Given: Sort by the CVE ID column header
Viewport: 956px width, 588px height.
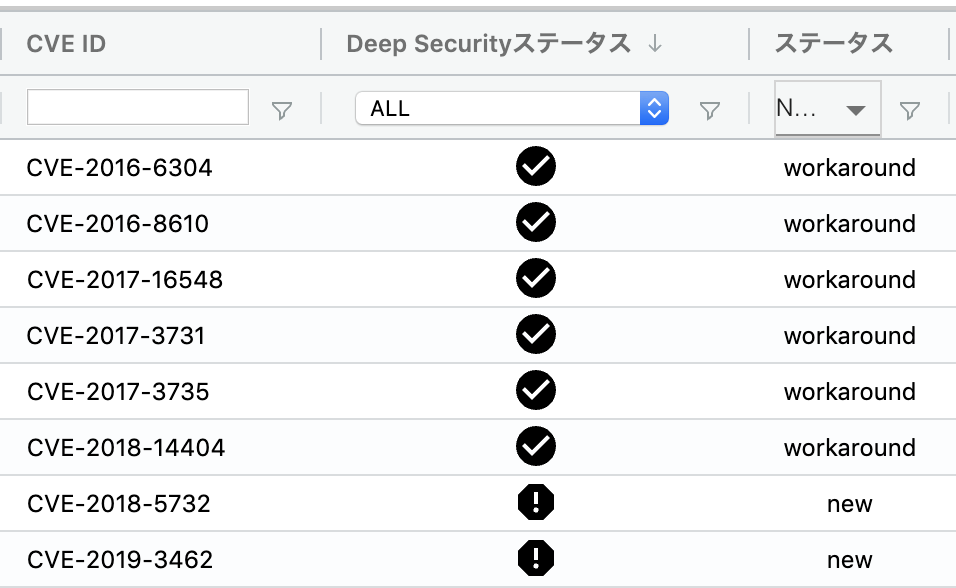Looking at the screenshot, I should pos(66,44).
